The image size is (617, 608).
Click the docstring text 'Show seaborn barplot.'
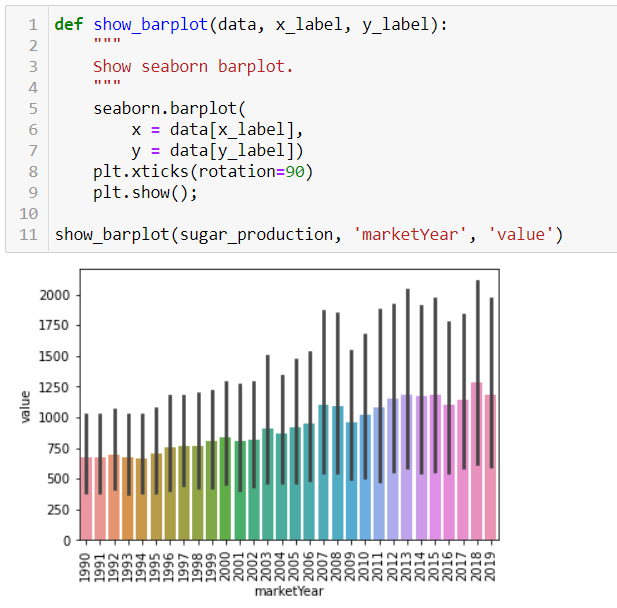point(193,67)
